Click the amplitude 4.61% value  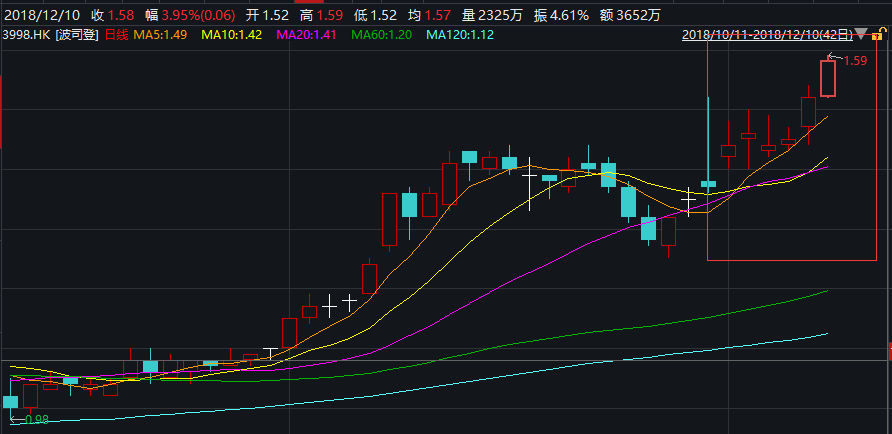tap(569, 15)
